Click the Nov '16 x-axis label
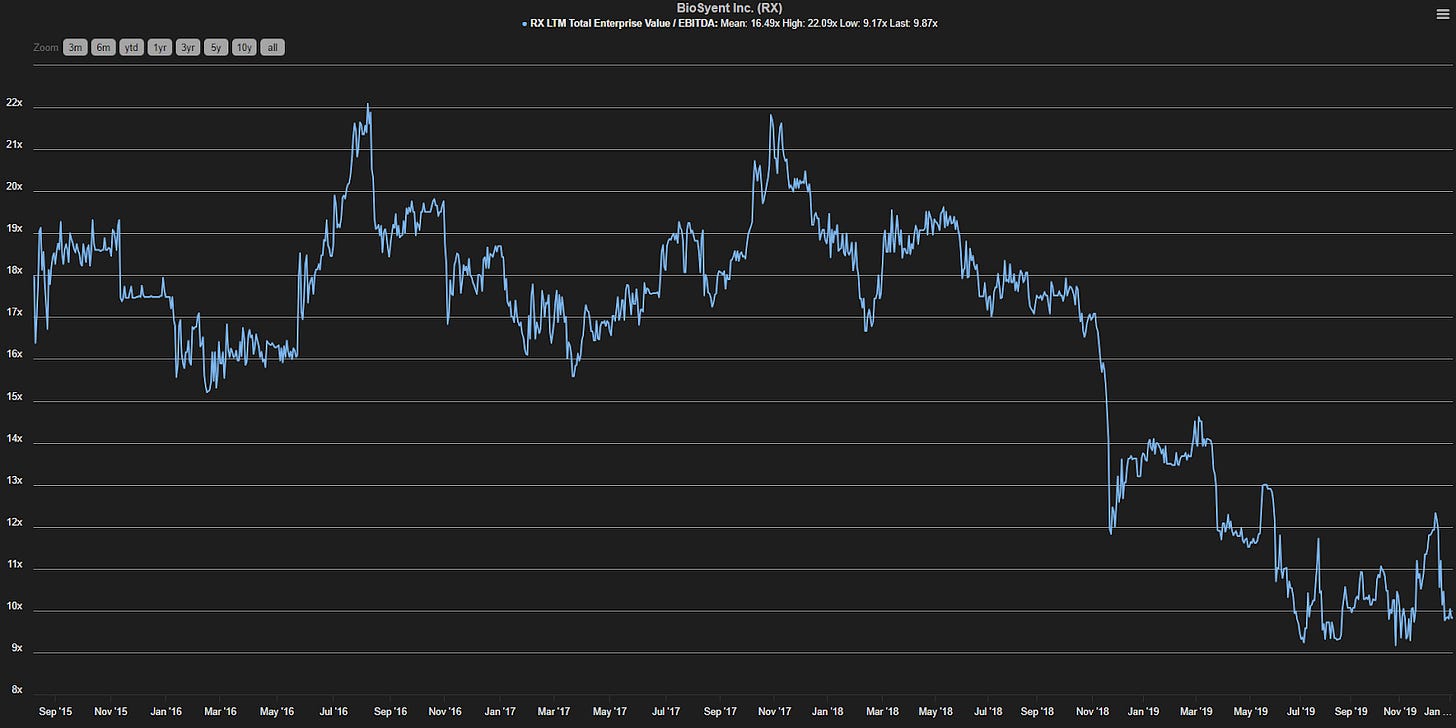Screen dimensions: 1456x728 (444, 713)
